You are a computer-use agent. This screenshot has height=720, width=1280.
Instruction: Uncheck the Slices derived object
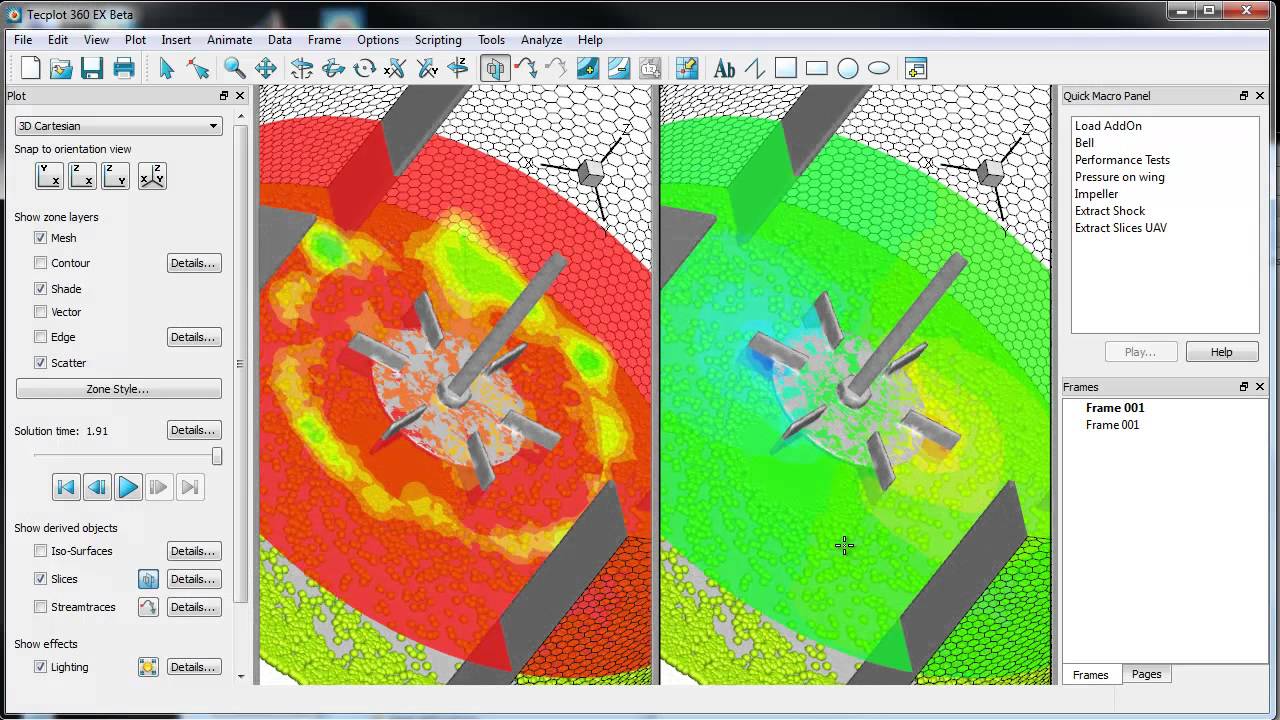pyautogui.click(x=40, y=579)
